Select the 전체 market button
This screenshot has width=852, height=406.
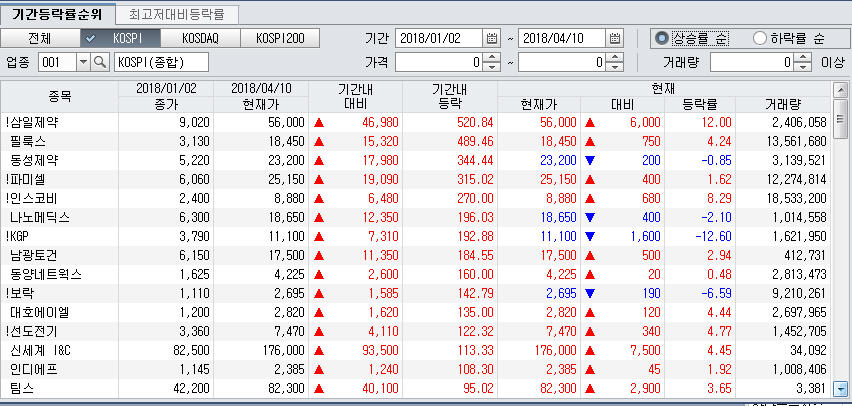coord(40,39)
